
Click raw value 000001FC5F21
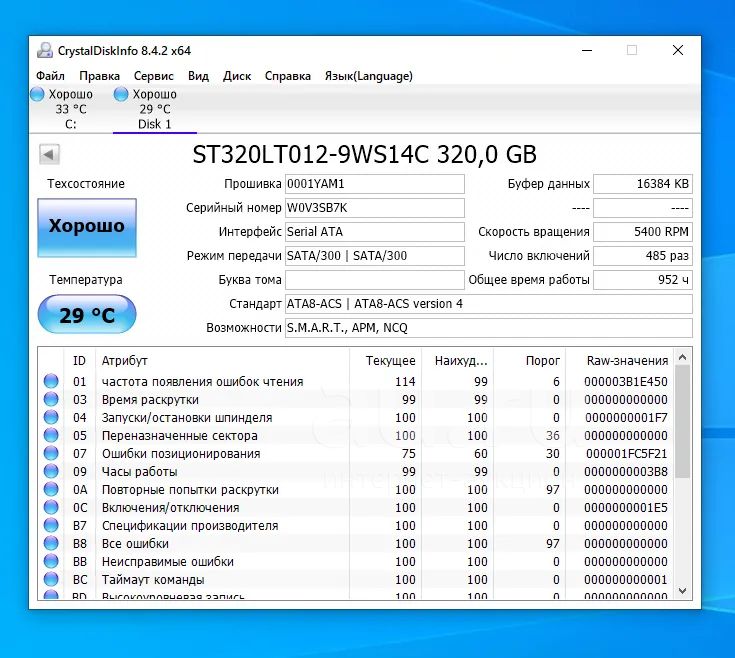(626, 454)
